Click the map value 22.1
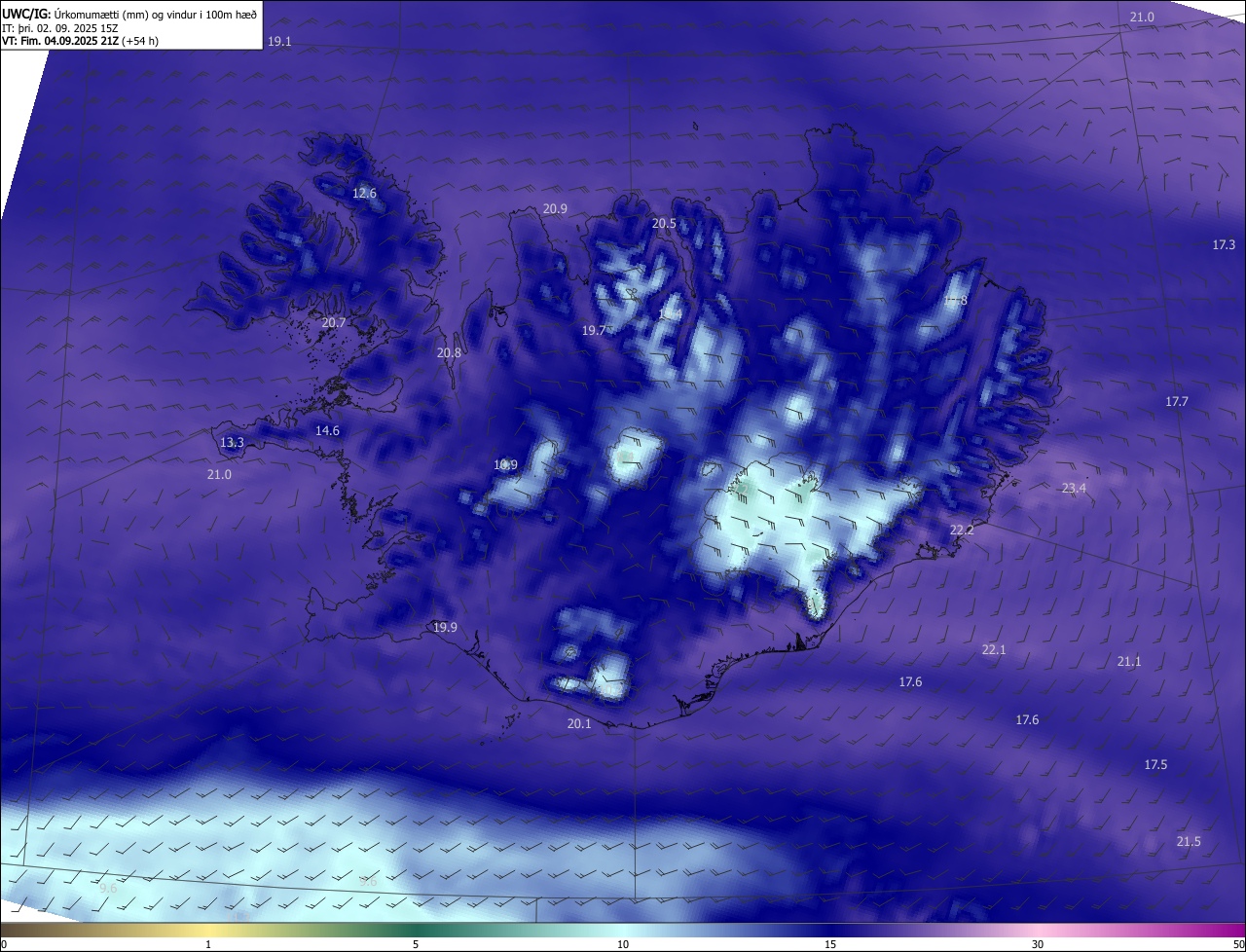The height and width of the screenshot is (952, 1246). tap(994, 650)
